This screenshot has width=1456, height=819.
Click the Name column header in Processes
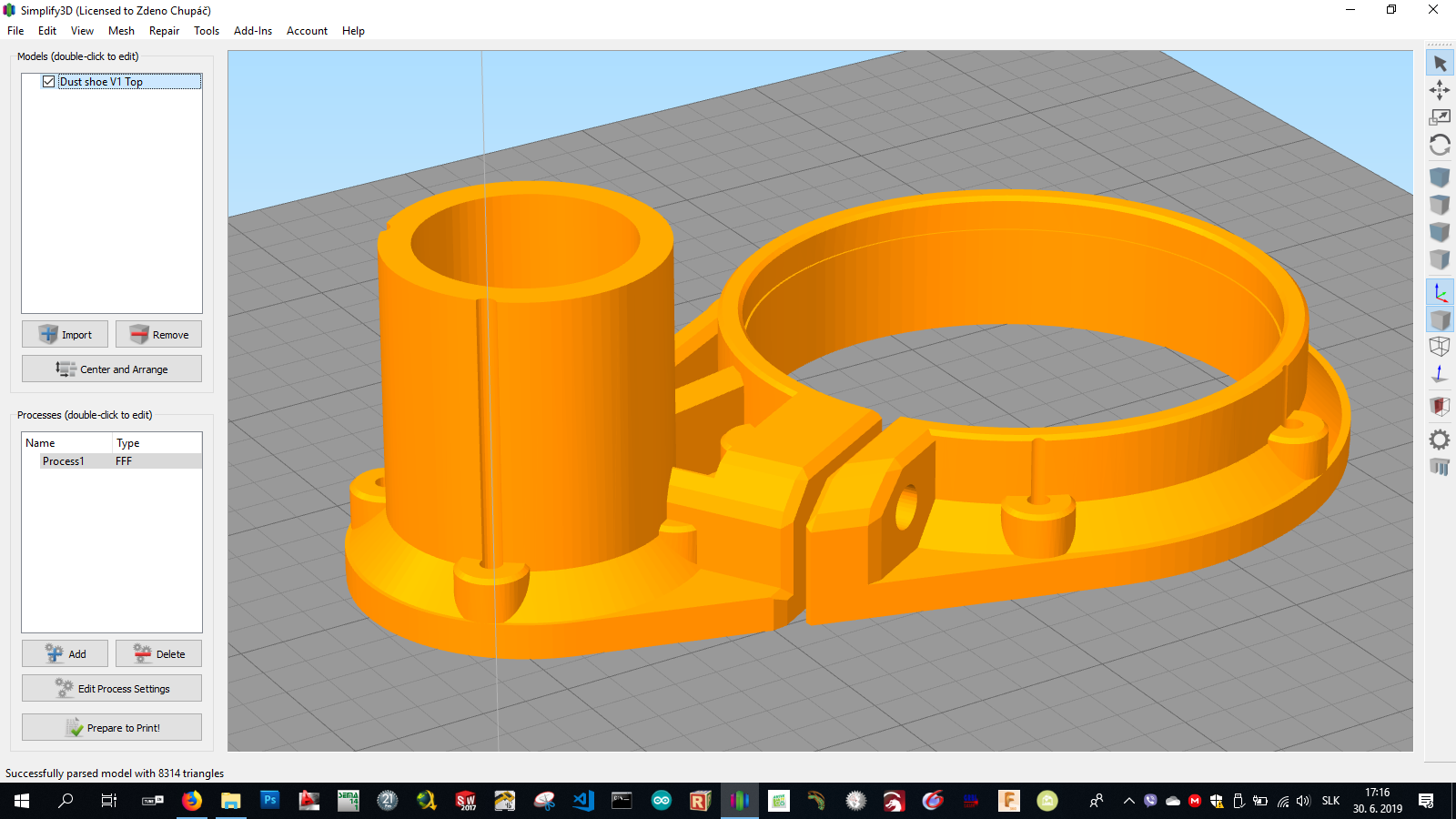tap(67, 443)
